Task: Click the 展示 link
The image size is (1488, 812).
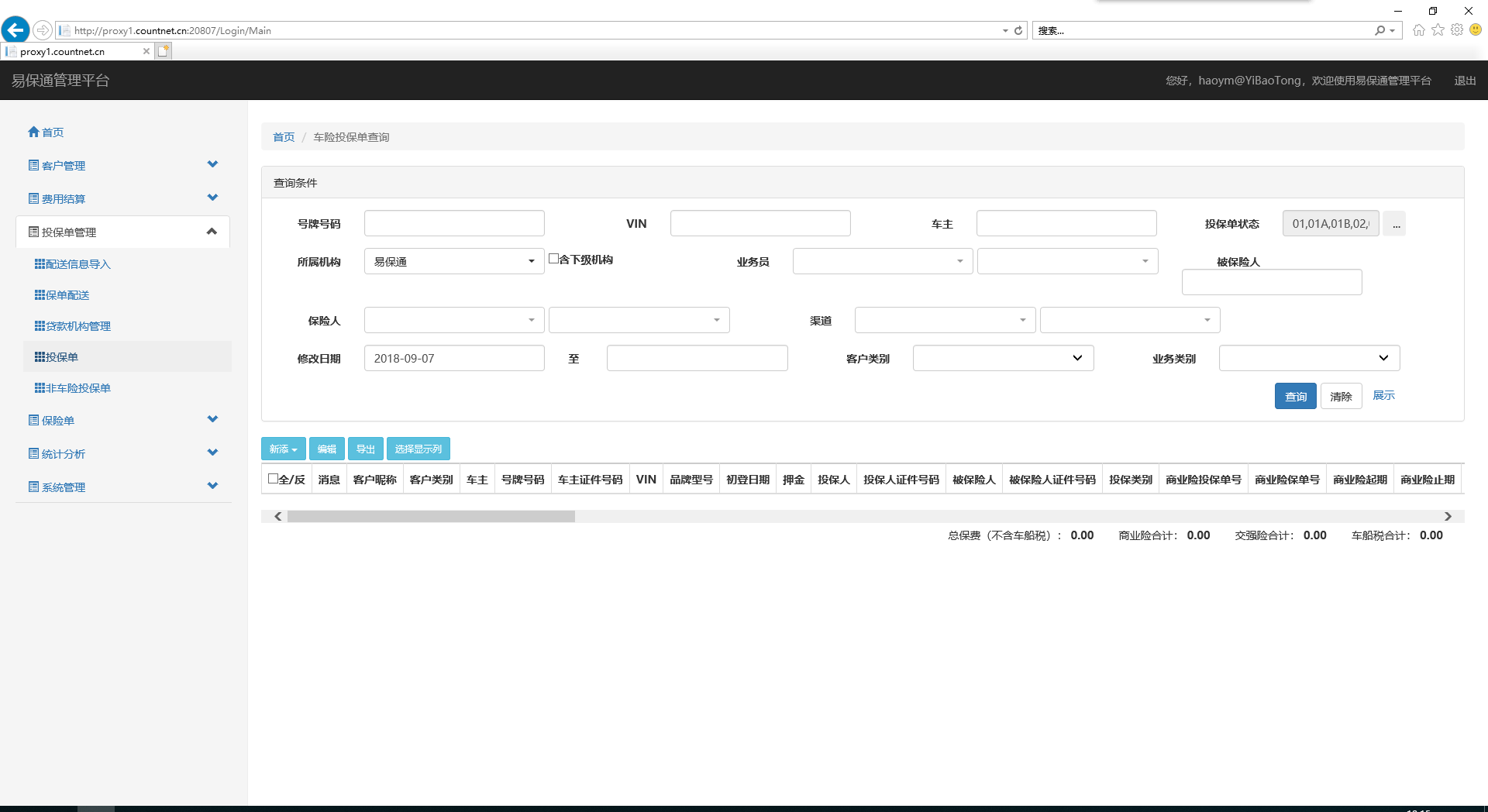Action: tap(1383, 395)
